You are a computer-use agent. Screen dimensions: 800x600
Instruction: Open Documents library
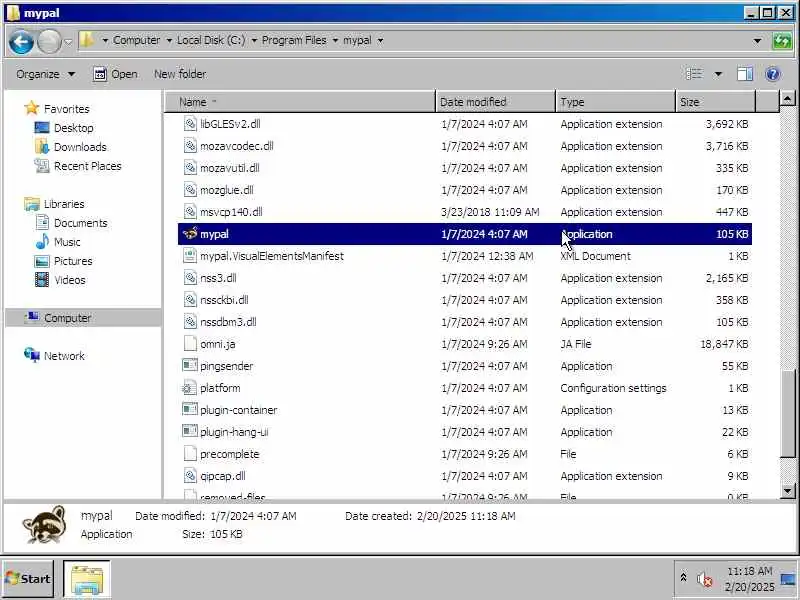(81, 223)
